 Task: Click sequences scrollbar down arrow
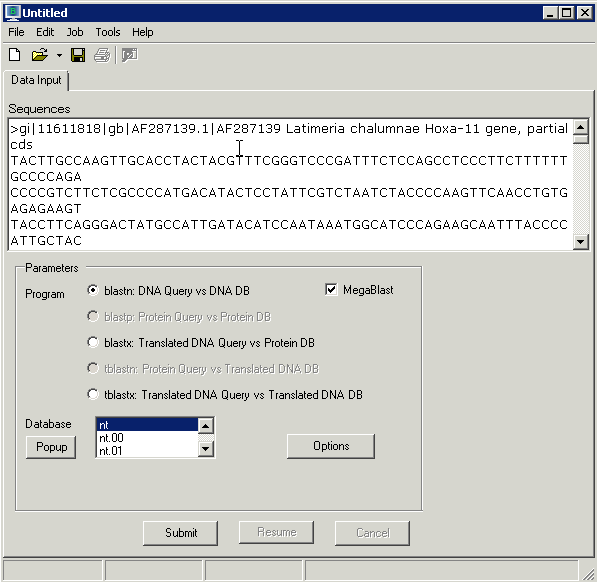click(580, 242)
